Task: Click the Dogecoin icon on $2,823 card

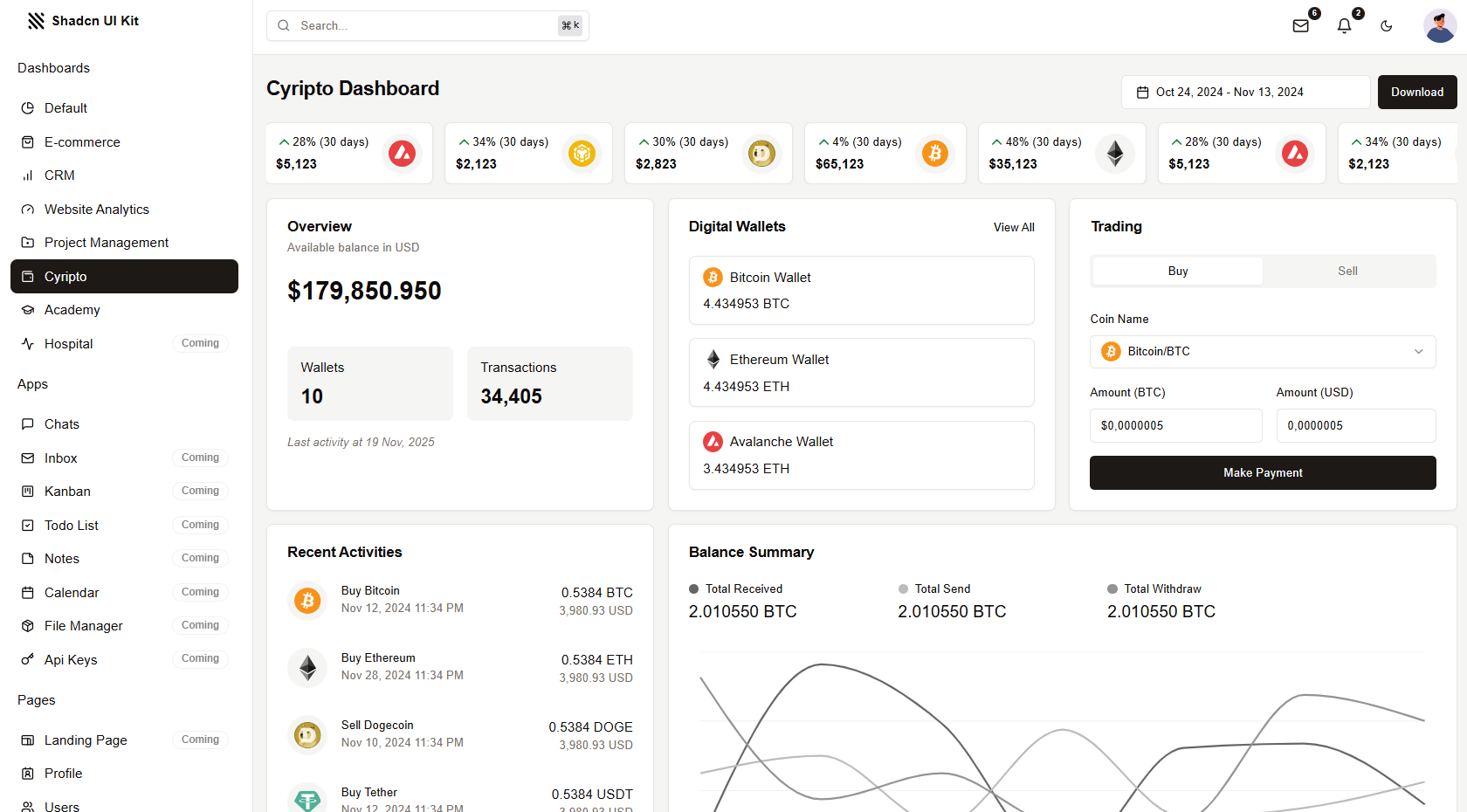Action: point(761,155)
